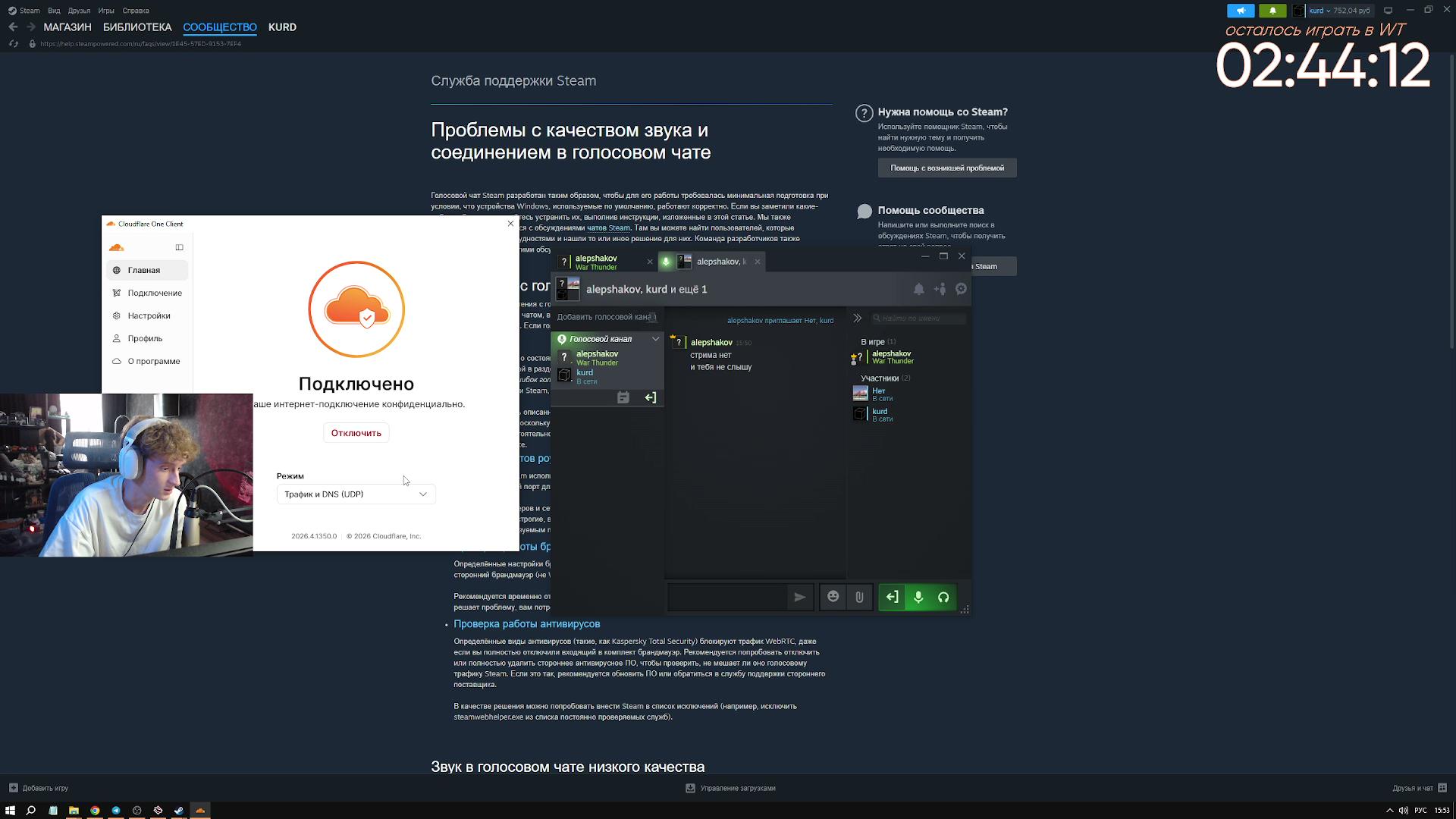Open the Вид menu

(x=54, y=11)
